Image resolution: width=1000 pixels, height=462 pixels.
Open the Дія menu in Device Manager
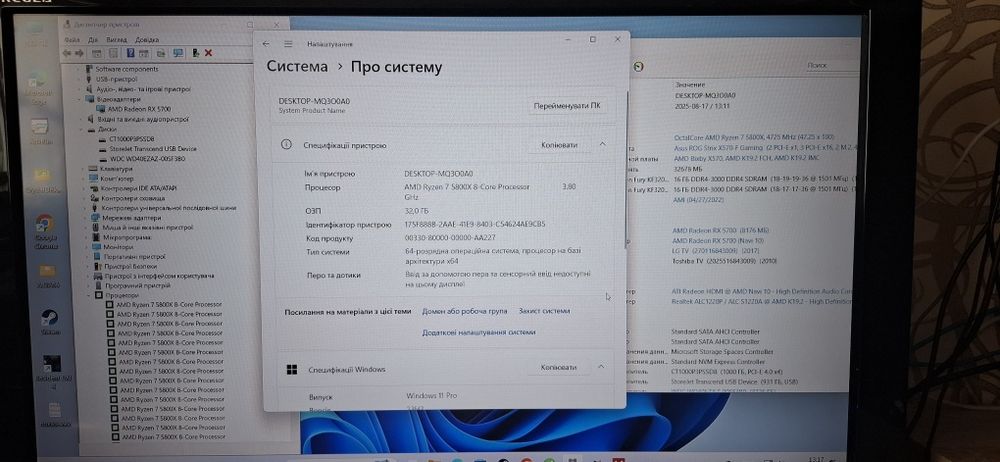(92, 40)
